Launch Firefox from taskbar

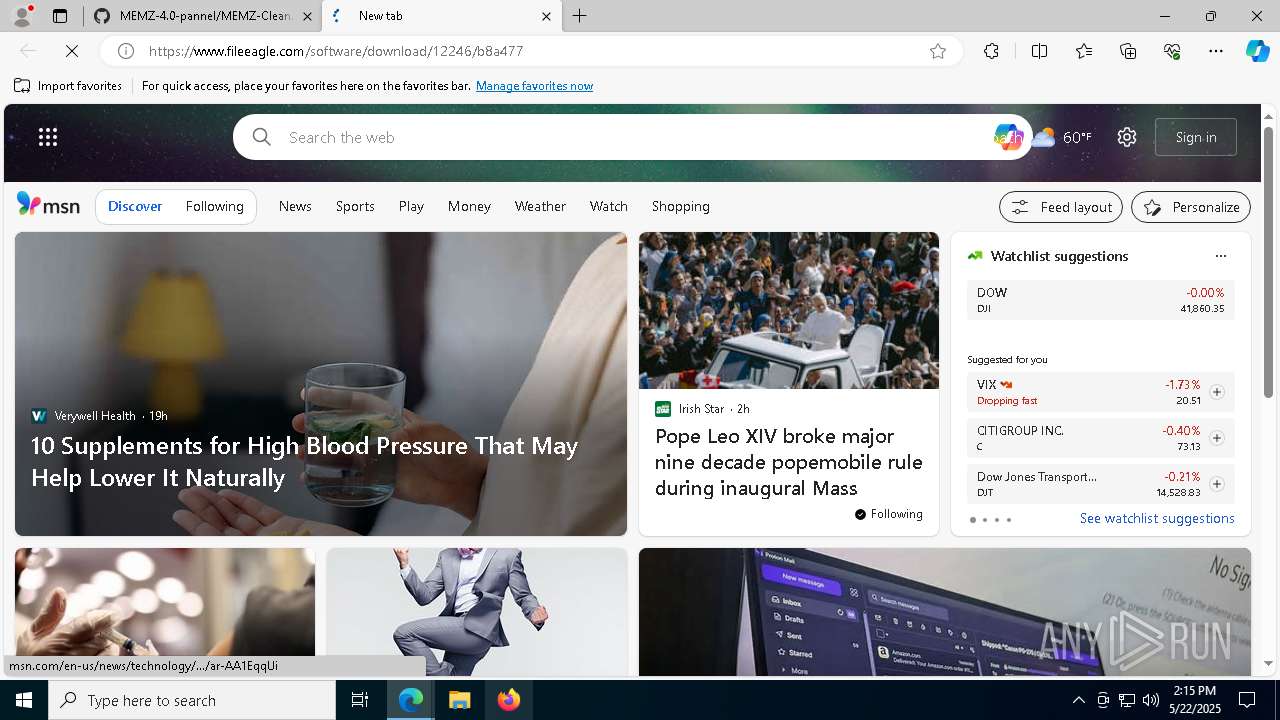(509, 700)
